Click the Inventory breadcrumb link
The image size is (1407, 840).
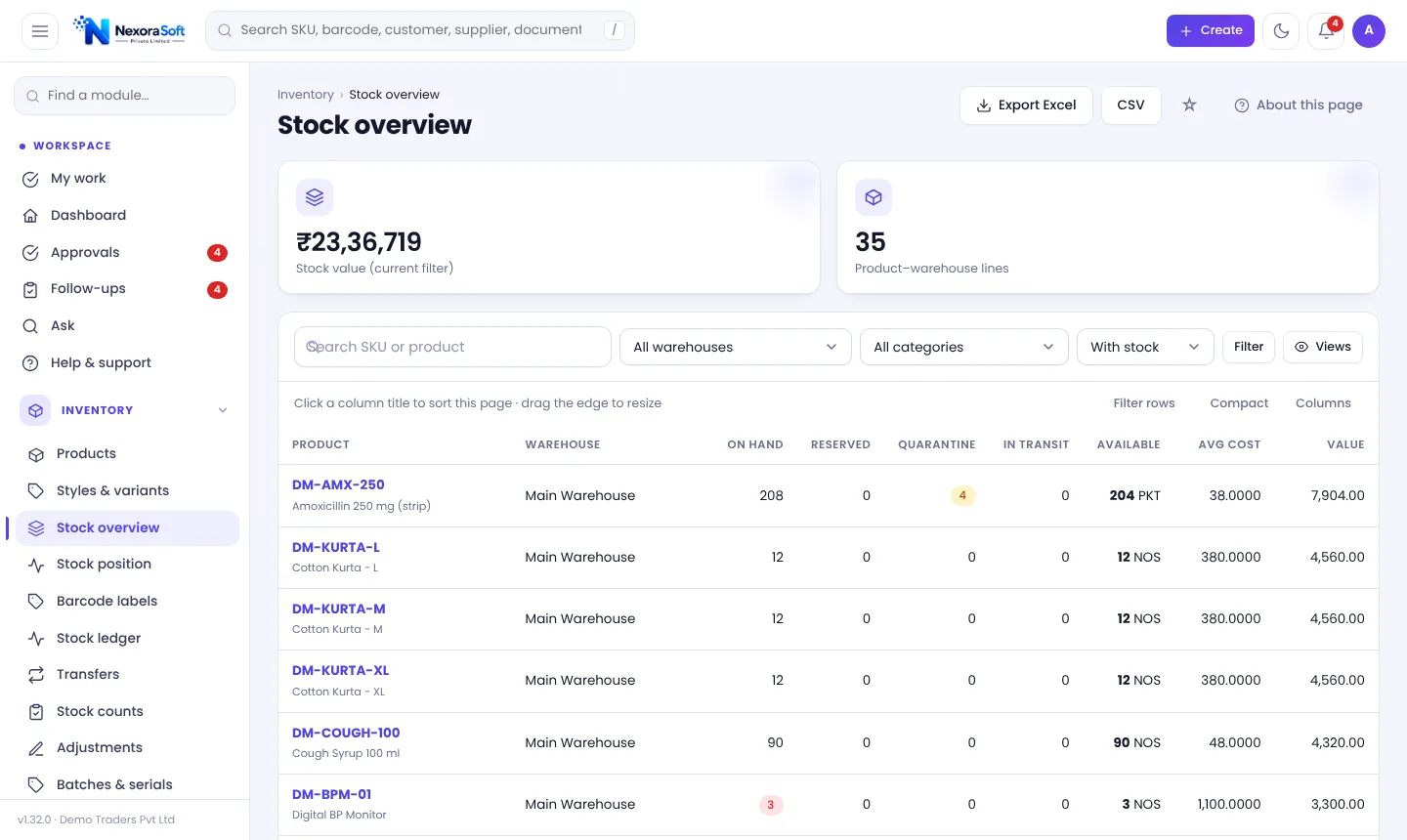pyautogui.click(x=306, y=95)
